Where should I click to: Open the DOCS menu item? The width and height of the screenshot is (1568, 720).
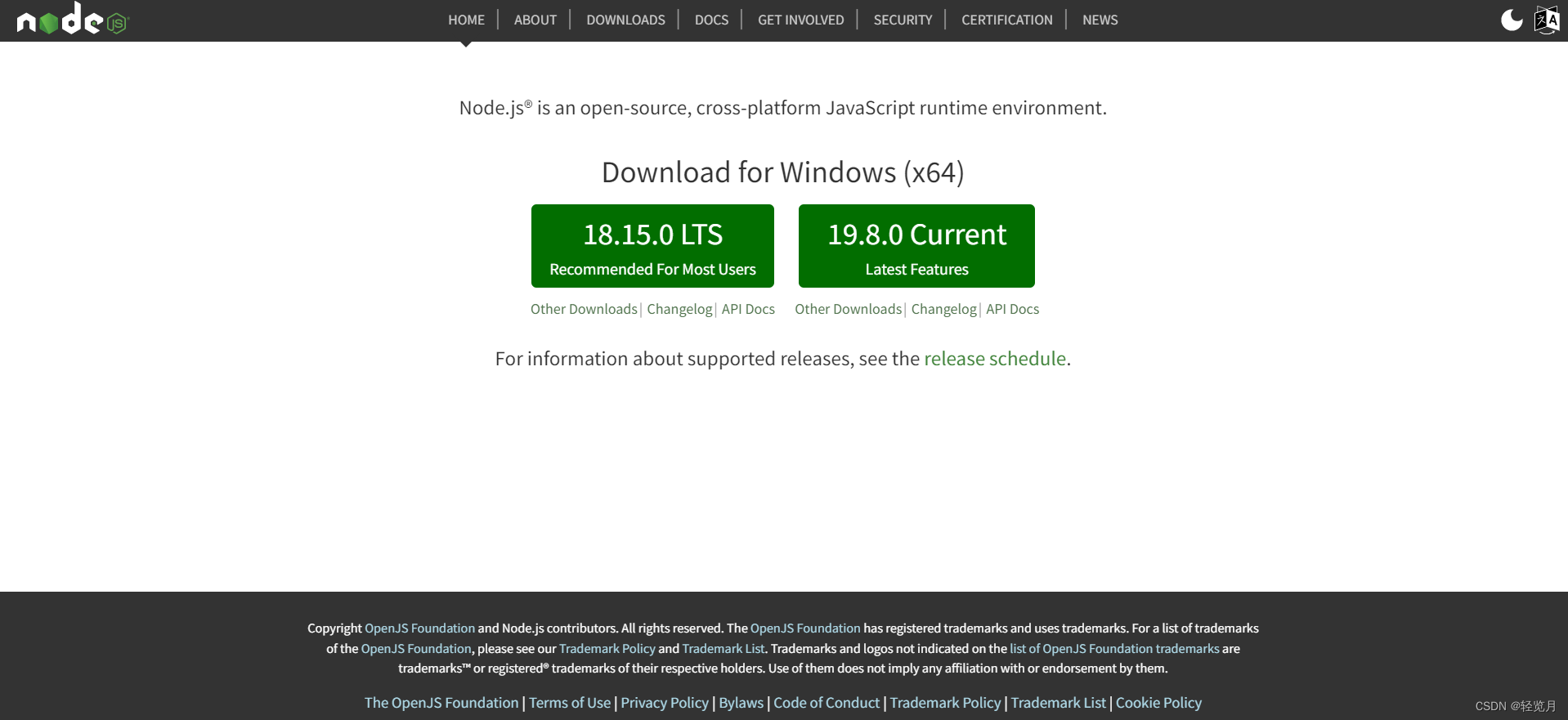(711, 20)
